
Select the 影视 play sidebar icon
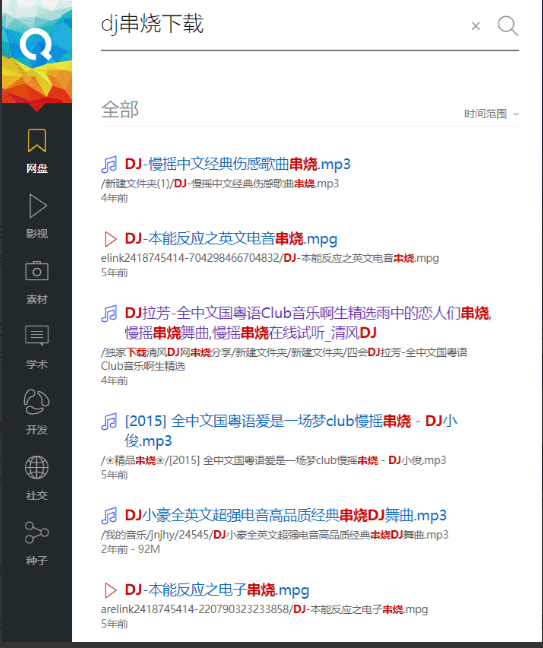[x=37, y=215]
